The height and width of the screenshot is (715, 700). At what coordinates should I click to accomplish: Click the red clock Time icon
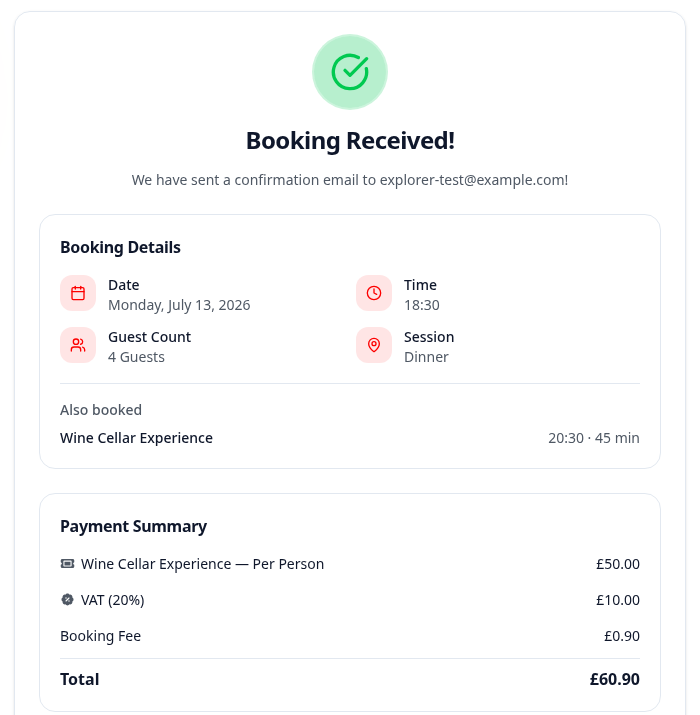(x=374, y=293)
